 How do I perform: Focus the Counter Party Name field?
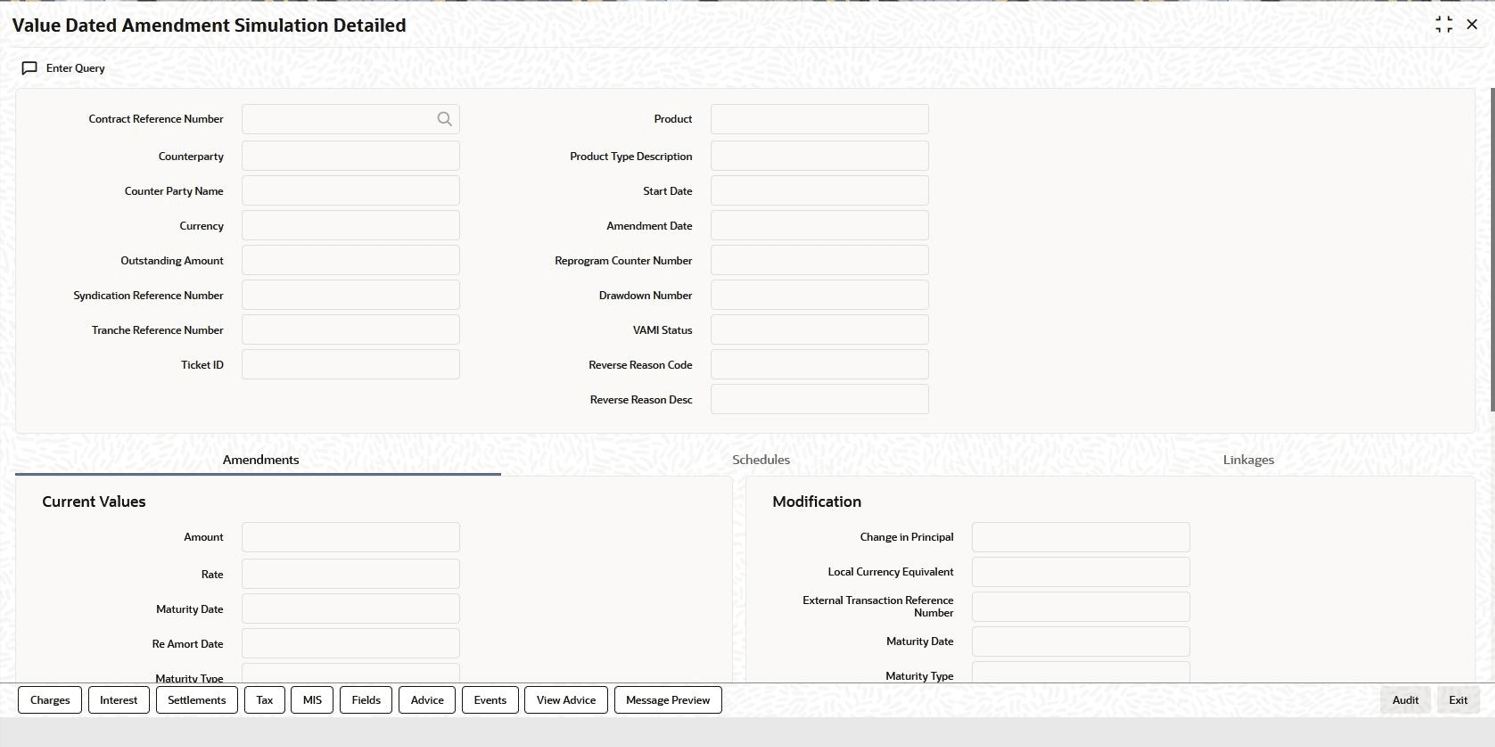click(351, 191)
